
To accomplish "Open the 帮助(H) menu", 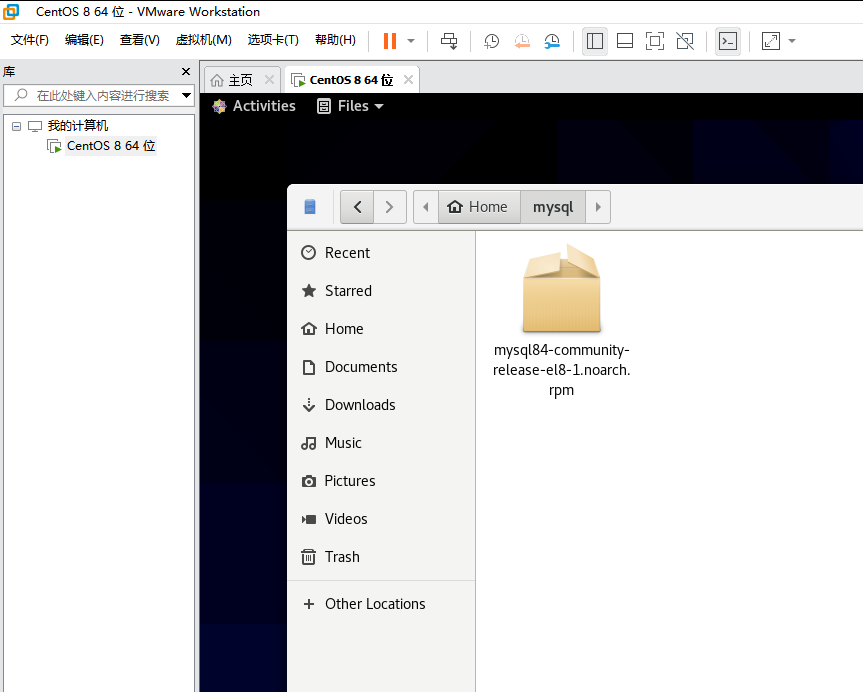I will tap(335, 40).
